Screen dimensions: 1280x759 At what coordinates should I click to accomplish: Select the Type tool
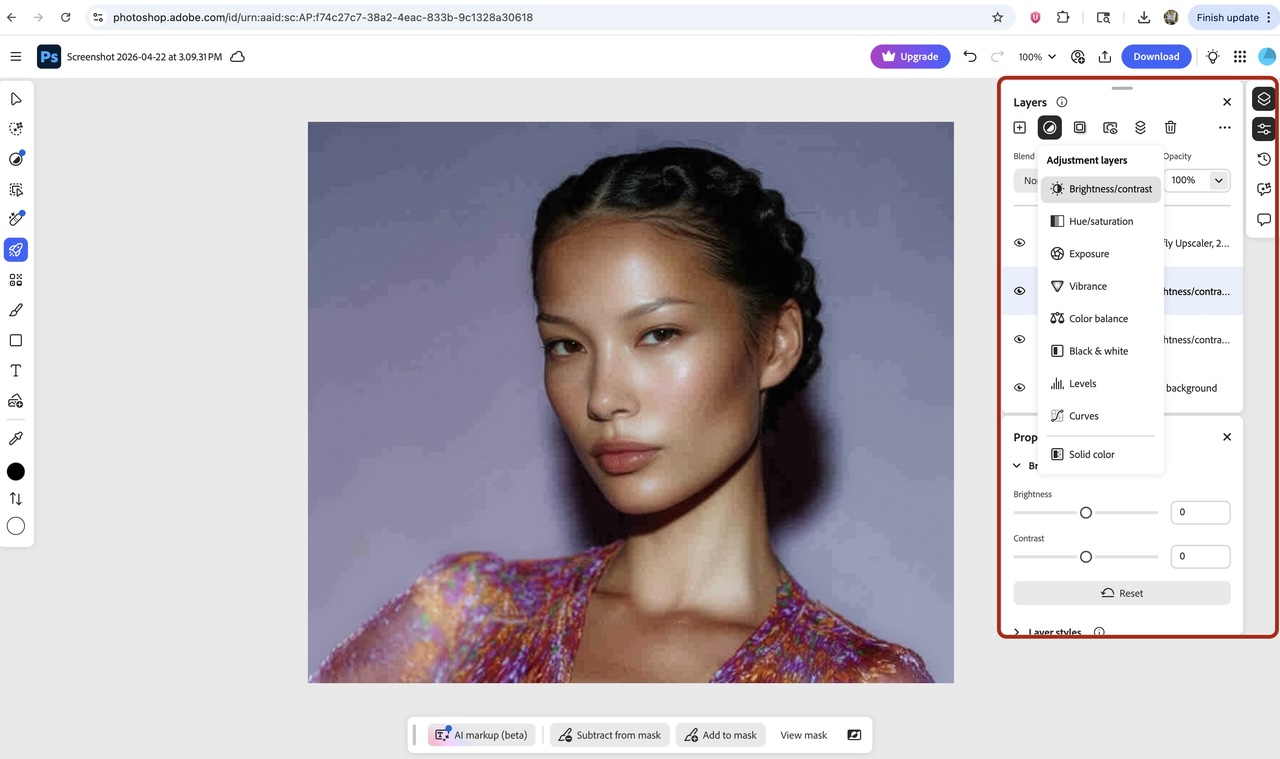[x=16, y=370]
